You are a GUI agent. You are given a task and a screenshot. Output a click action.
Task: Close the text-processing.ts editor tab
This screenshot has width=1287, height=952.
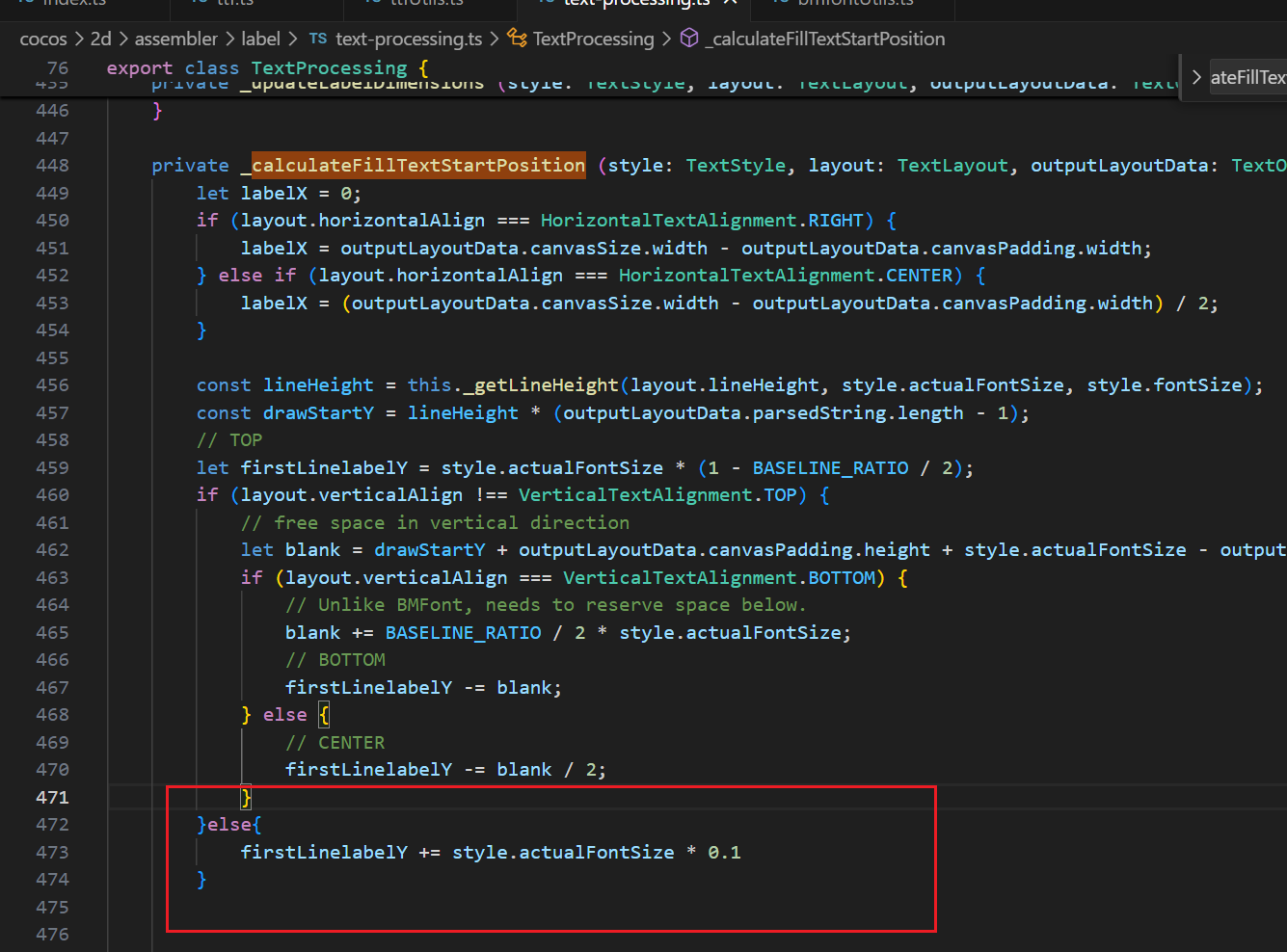[730, 3]
